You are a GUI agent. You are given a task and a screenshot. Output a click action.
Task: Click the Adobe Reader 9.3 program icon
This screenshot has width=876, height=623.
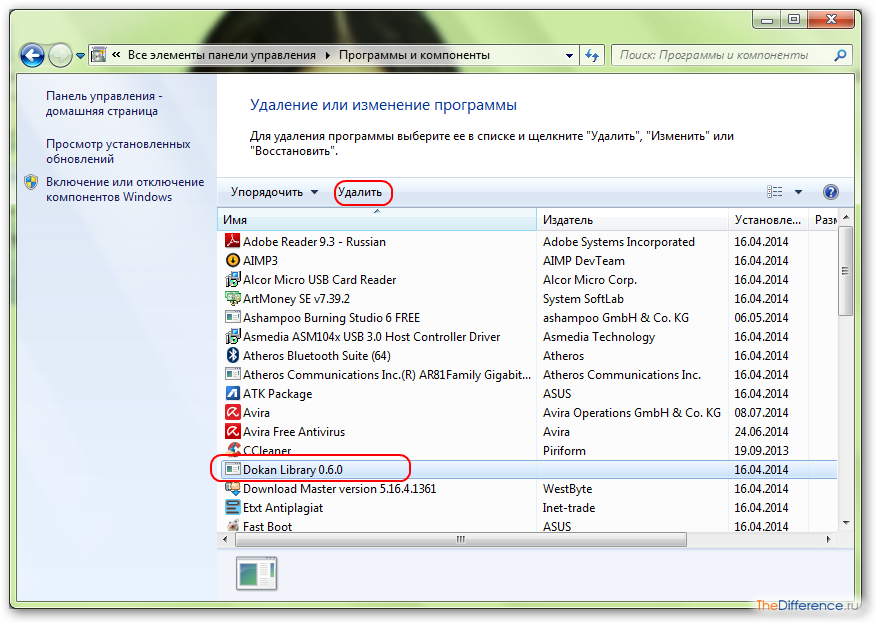[x=232, y=242]
